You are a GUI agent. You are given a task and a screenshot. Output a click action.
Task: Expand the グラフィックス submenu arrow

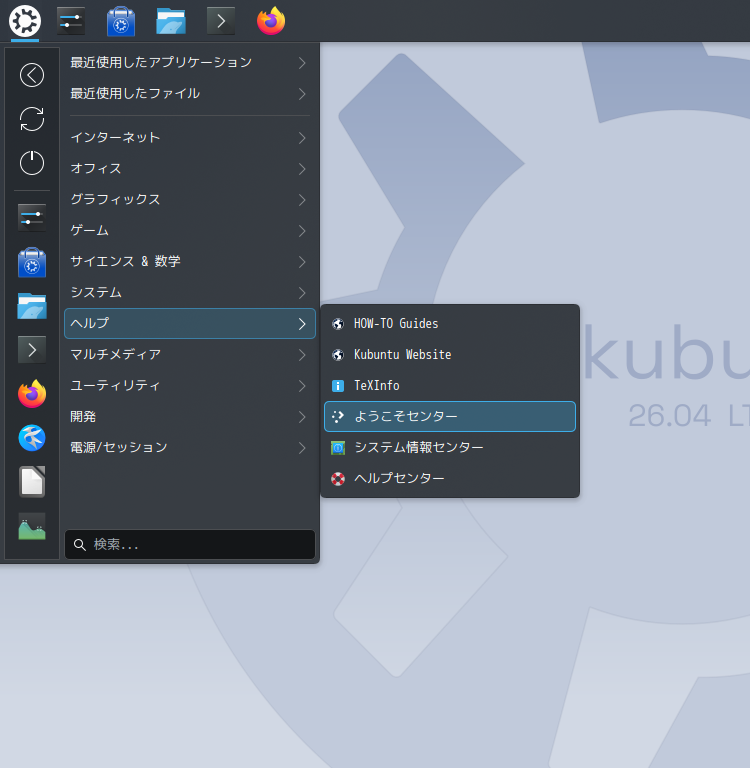(x=302, y=200)
